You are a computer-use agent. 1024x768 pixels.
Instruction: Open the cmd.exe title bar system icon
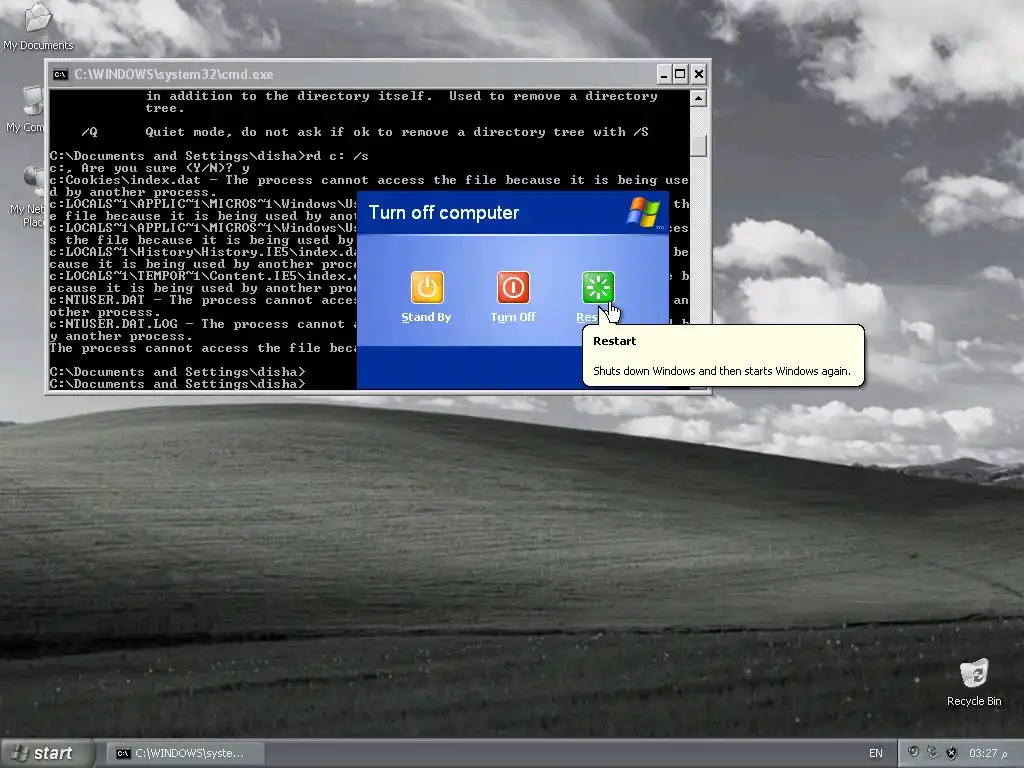click(60, 74)
